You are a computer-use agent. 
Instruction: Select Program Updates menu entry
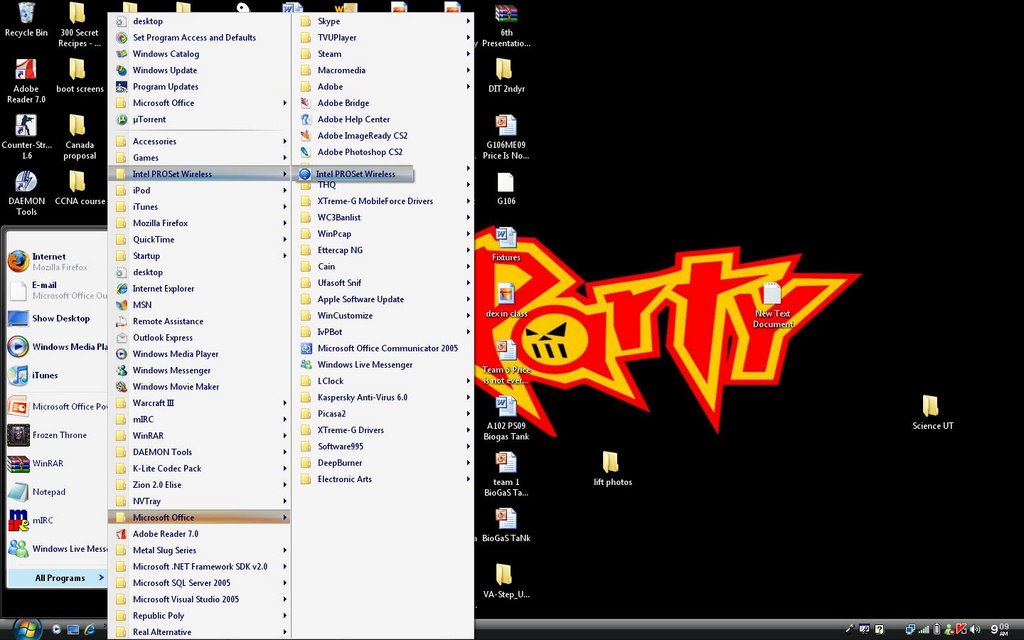(x=199, y=87)
